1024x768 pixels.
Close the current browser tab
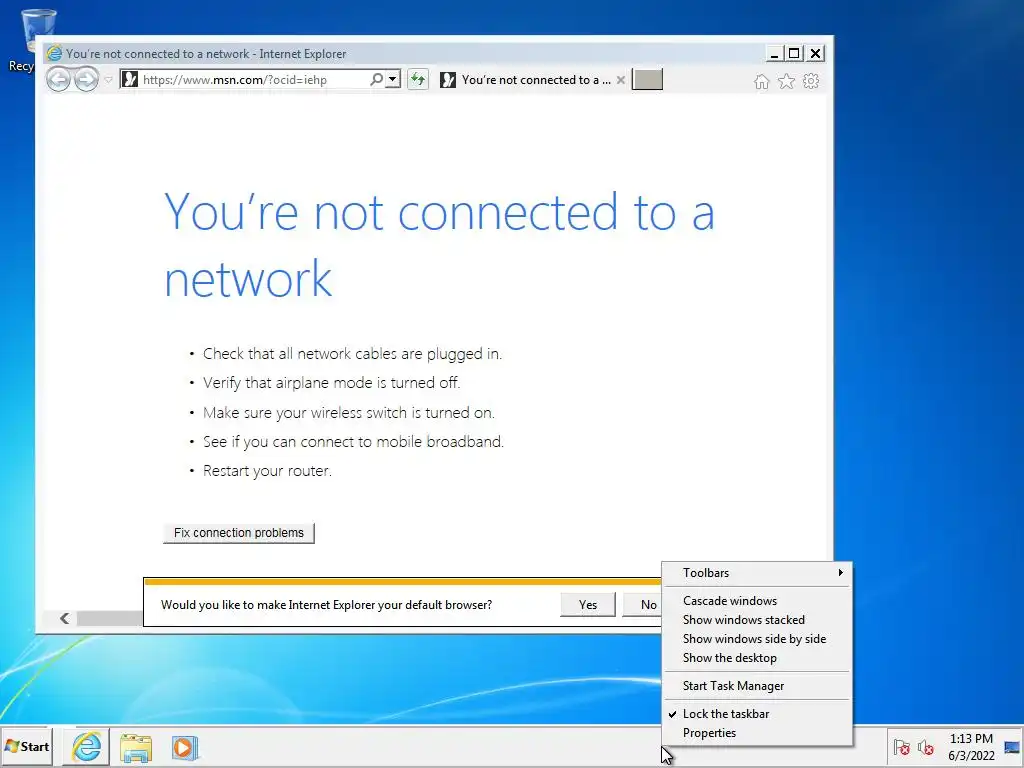pos(621,80)
